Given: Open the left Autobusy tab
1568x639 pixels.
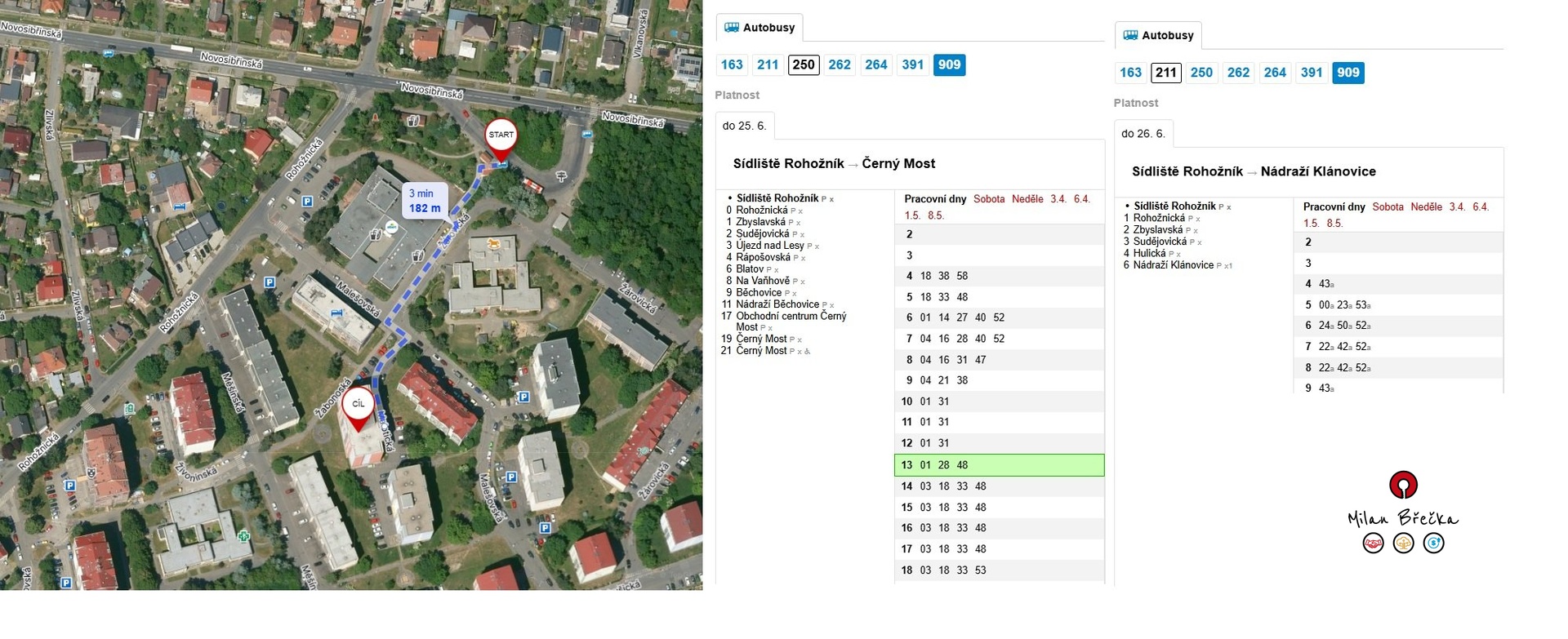Looking at the screenshot, I should [x=759, y=28].
